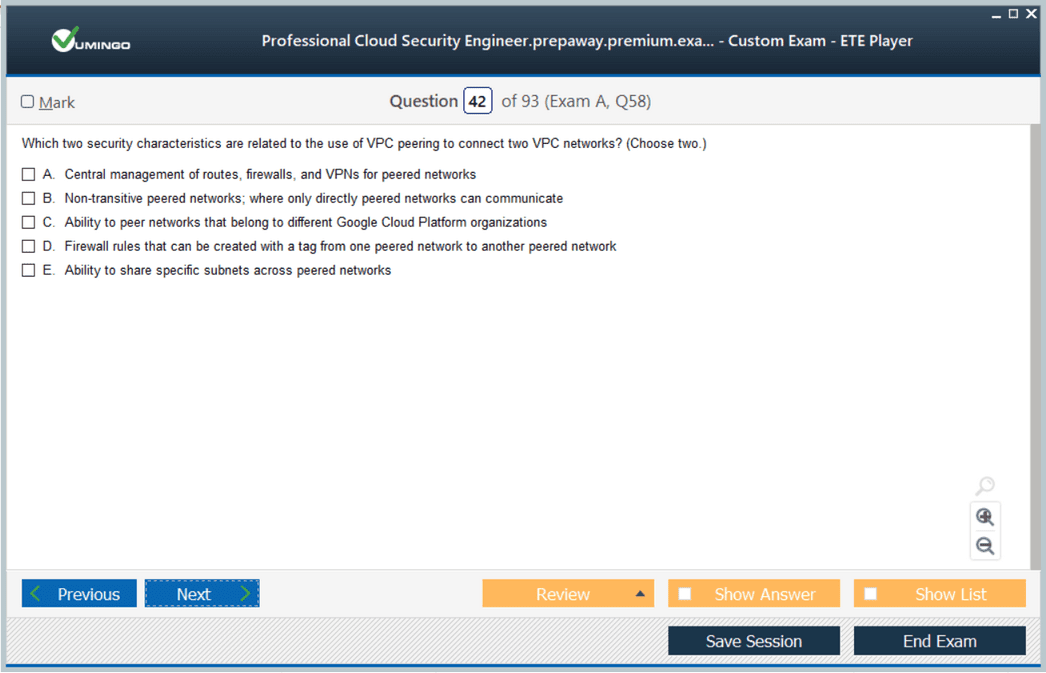Viewport: 1046px width, 673px height.
Task: Click the zoom in magnifier icon
Action: pyautogui.click(x=985, y=517)
